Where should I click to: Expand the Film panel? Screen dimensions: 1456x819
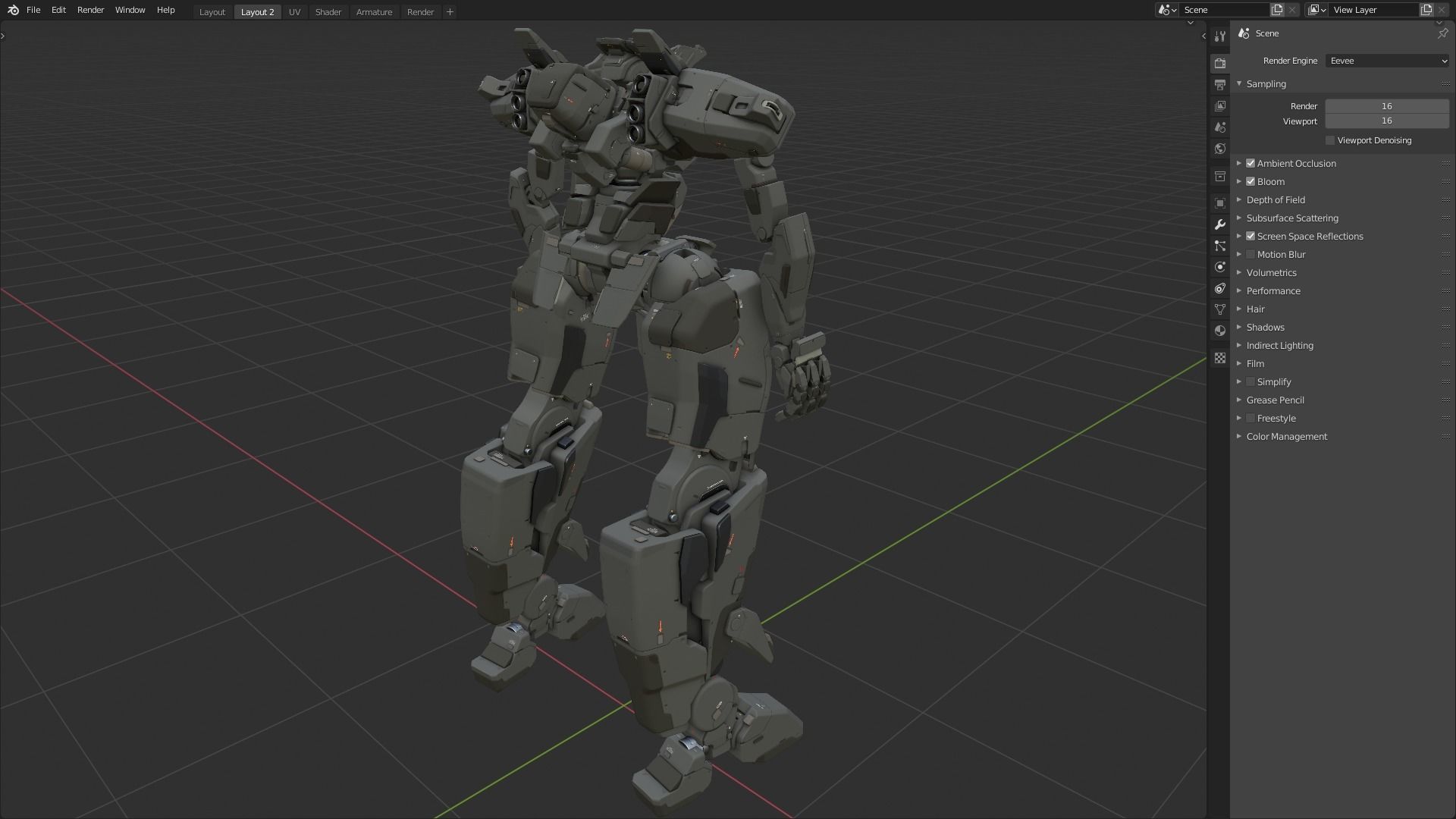coord(1239,363)
